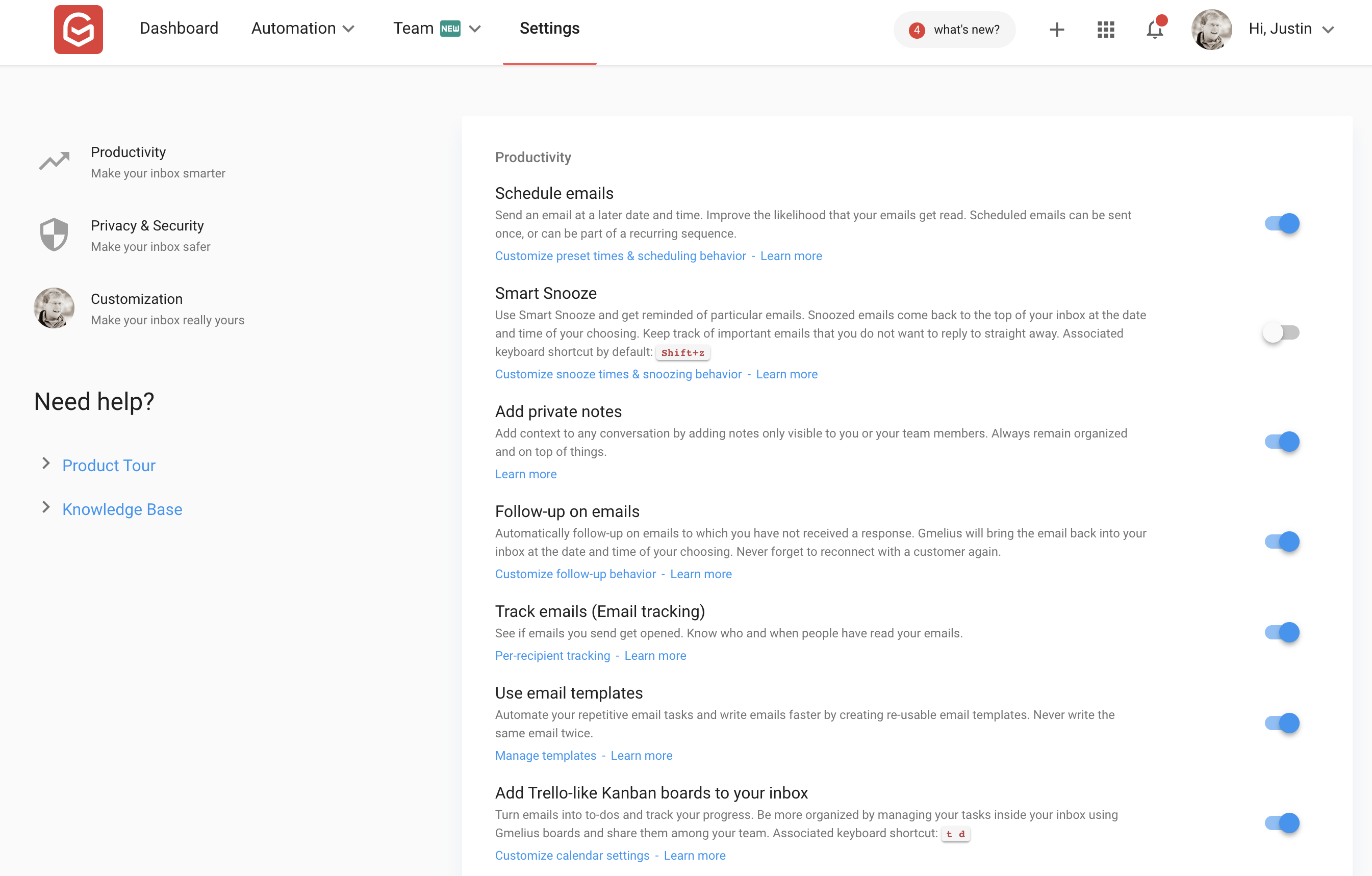The width and height of the screenshot is (1372, 876).
Task: Click the NEW badge next to Team
Action: click(x=450, y=29)
